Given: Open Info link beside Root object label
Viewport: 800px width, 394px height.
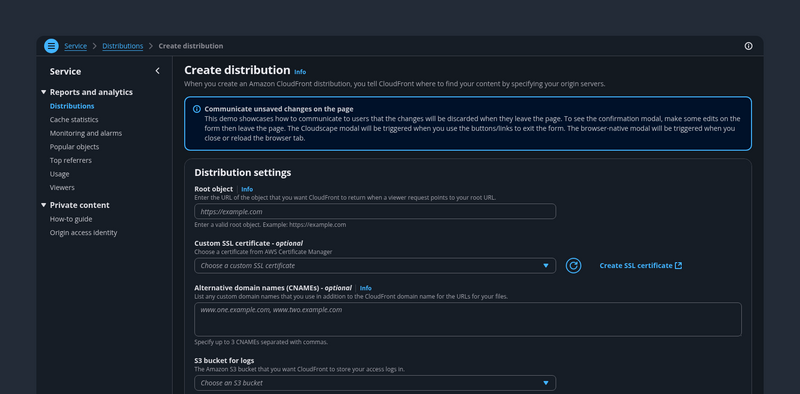Looking at the screenshot, I should [247, 189].
